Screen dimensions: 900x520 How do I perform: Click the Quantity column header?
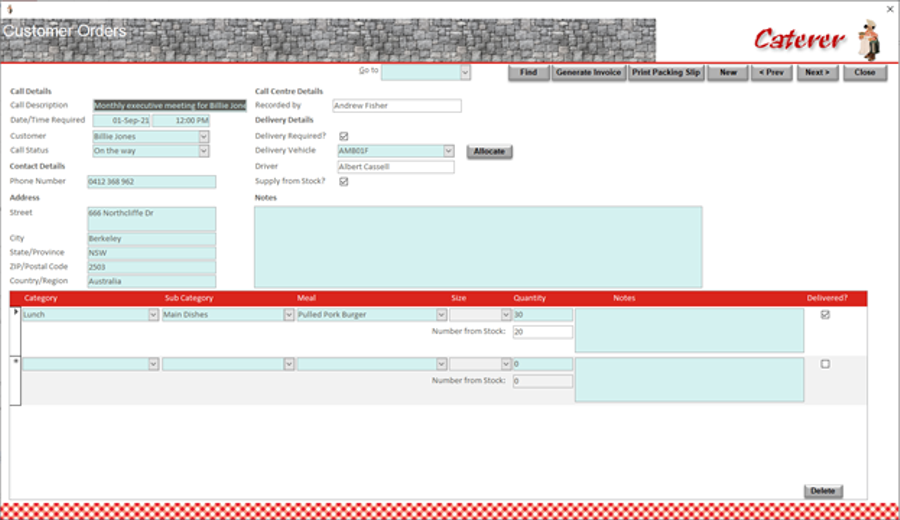[529, 298]
